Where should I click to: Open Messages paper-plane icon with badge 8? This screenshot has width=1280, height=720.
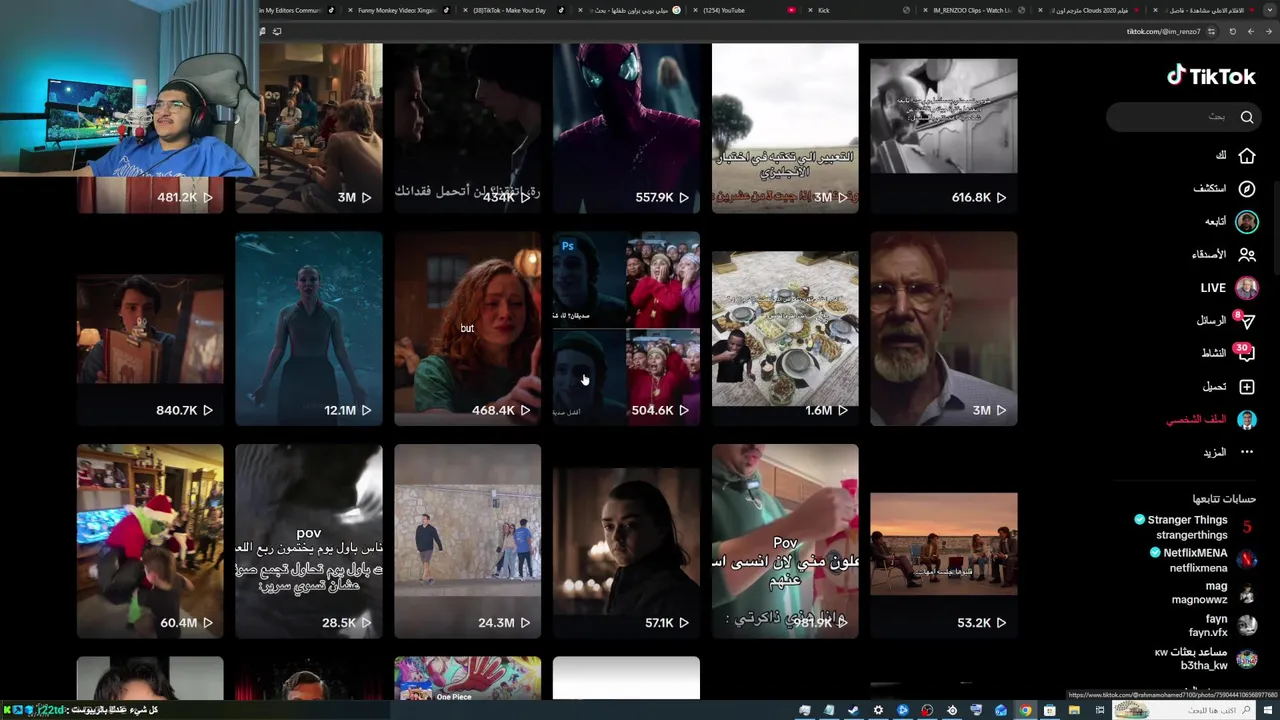[1246, 320]
